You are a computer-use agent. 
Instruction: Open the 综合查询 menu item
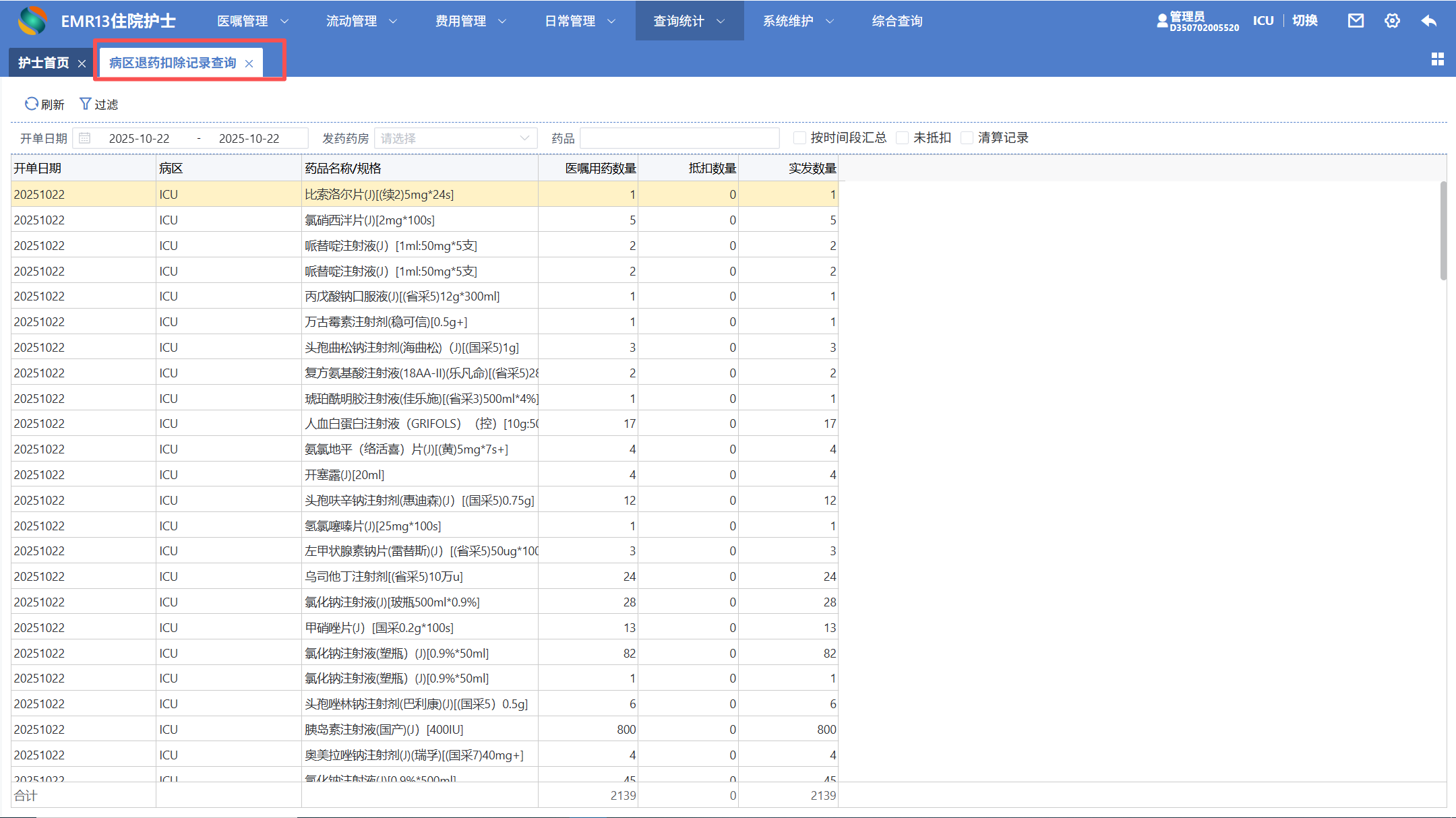pyautogui.click(x=897, y=21)
